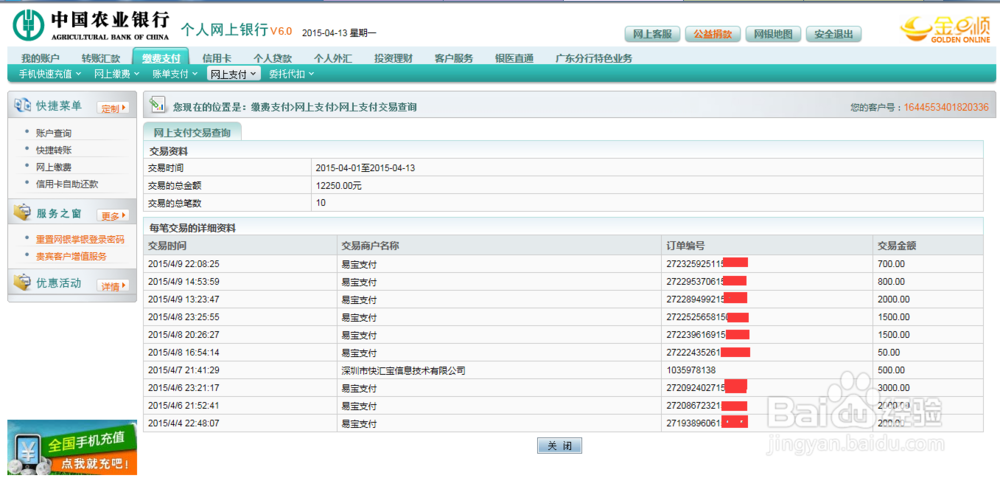Click the 12250.00元 total amount value
This screenshot has width=1000, height=478.
click(x=338, y=185)
